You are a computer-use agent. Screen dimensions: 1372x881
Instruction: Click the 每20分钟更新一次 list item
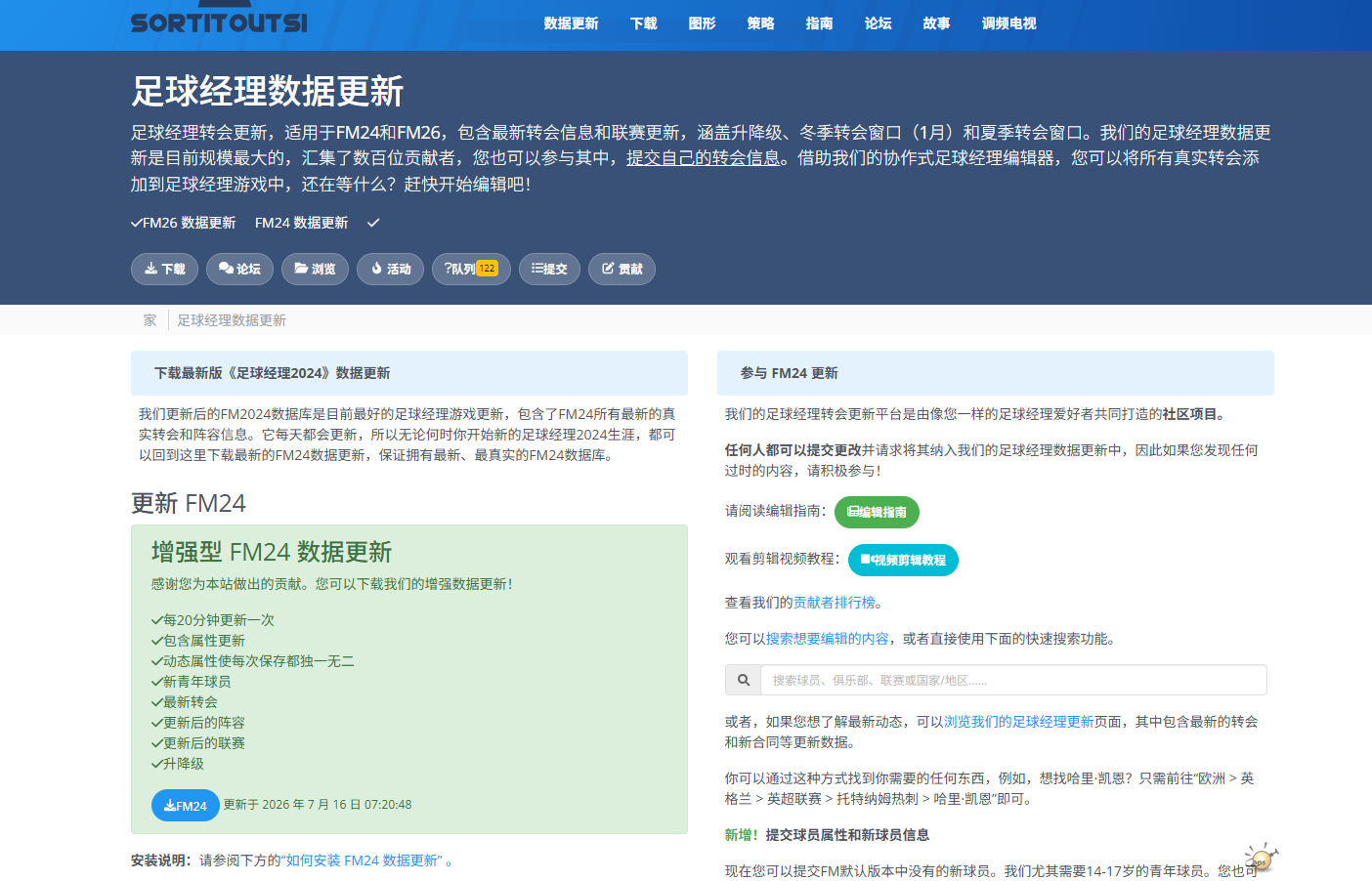[x=213, y=620]
